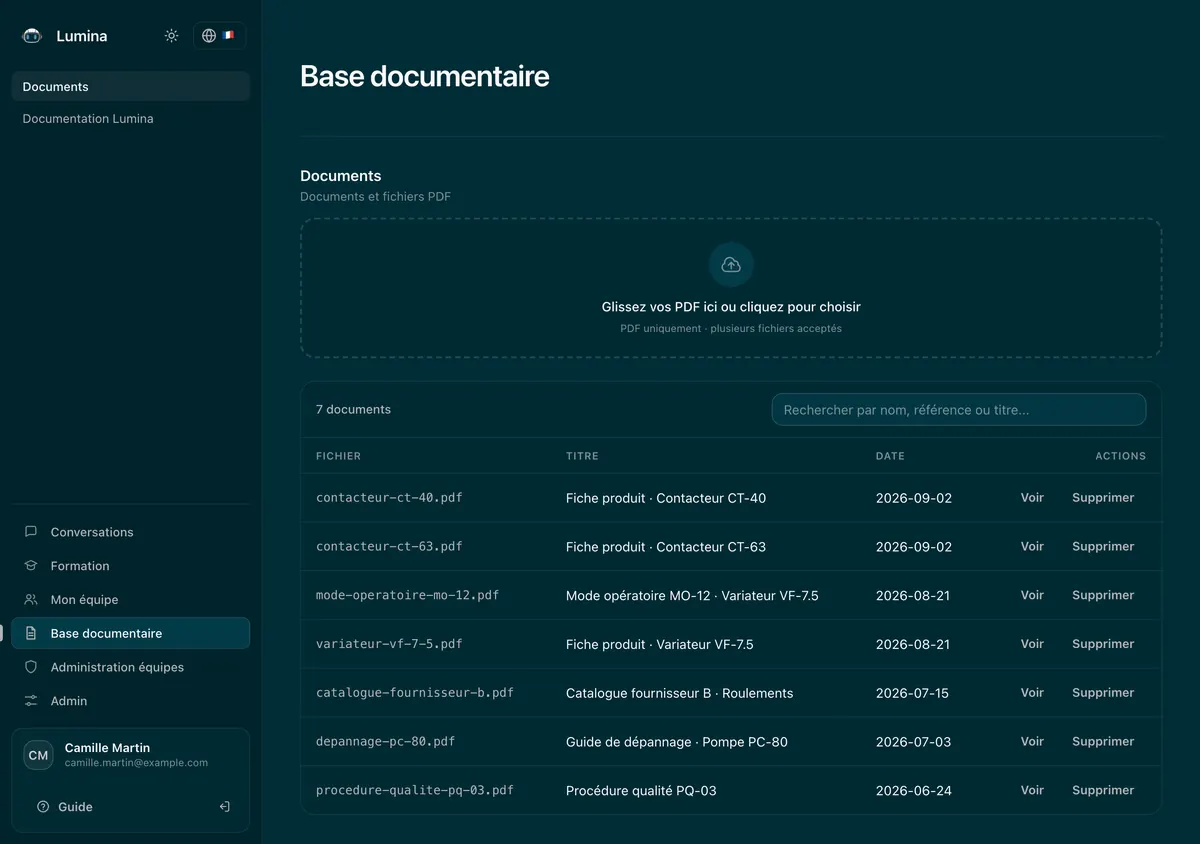Delete procedure-qualite-pq-03.pdf
The image size is (1200, 844).
1103,790
